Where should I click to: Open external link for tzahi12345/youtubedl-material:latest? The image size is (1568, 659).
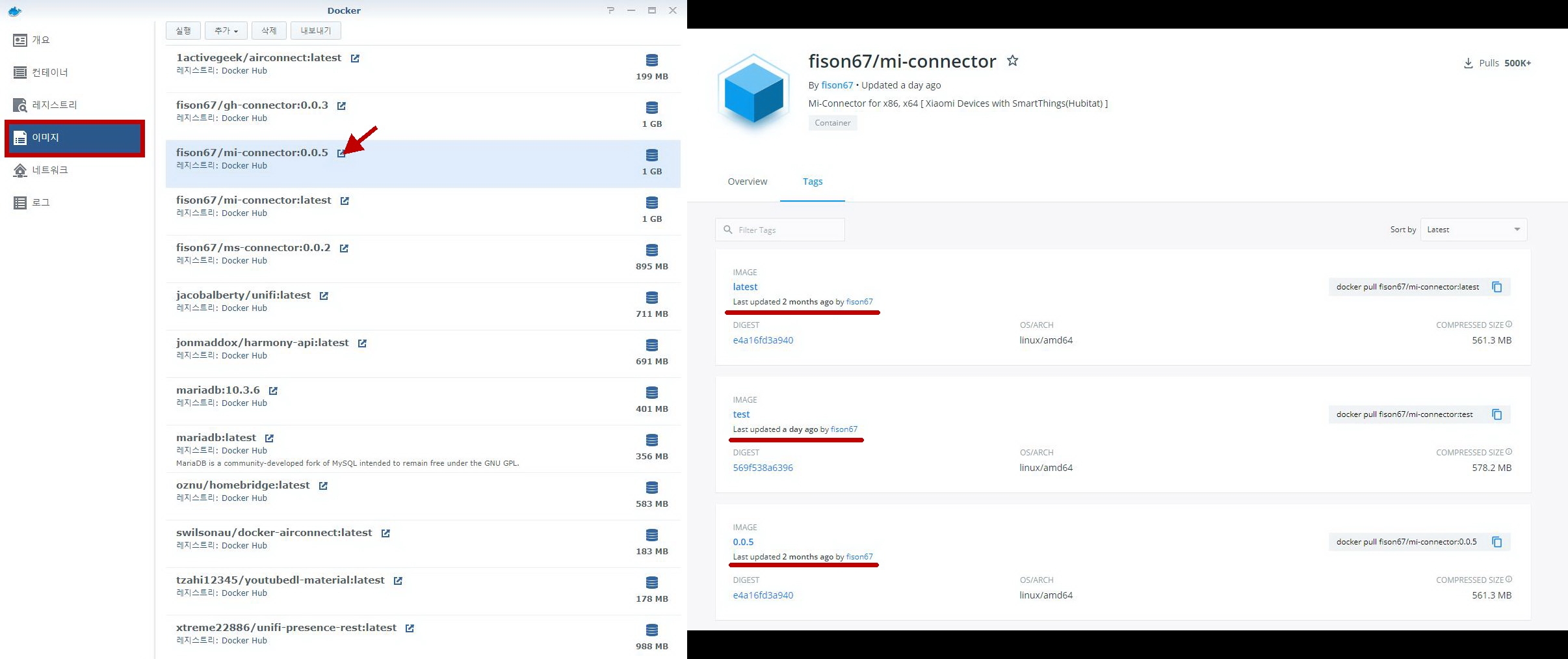(x=398, y=581)
